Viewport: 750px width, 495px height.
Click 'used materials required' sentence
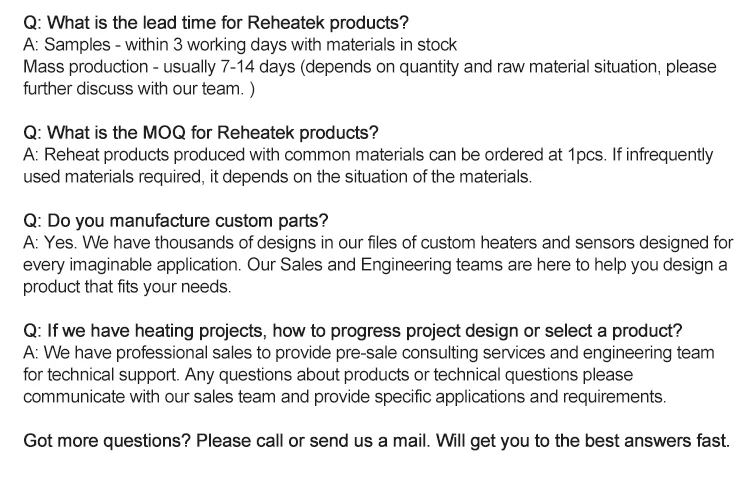click(277, 176)
